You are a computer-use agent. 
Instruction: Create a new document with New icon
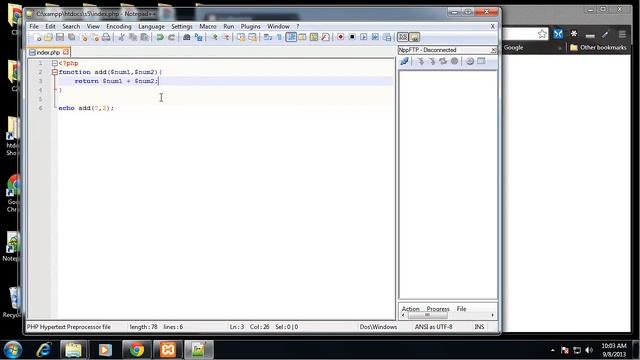click(x=37, y=38)
